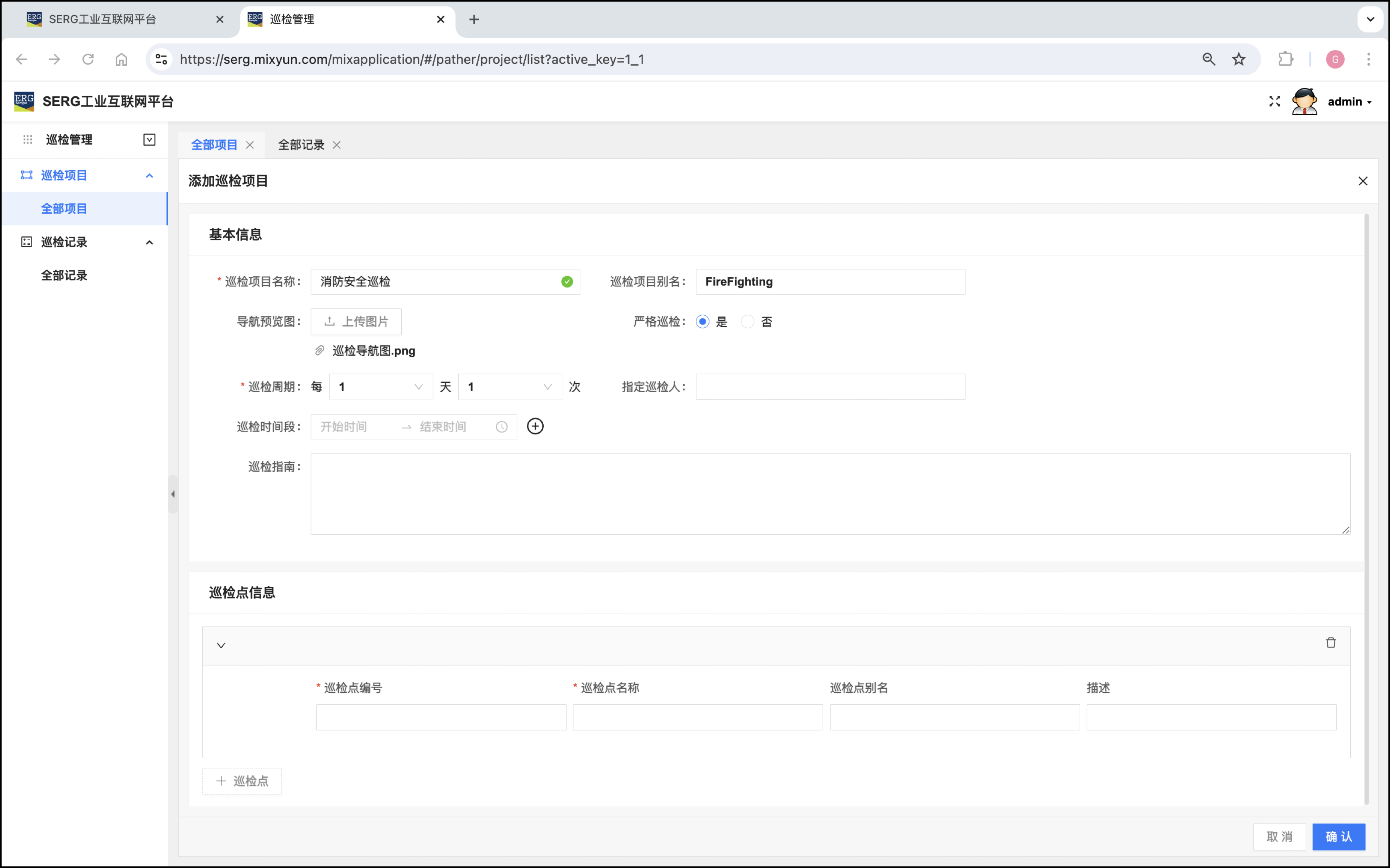Close the 添加巡检项目 panel with the X

(x=1362, y=181)
